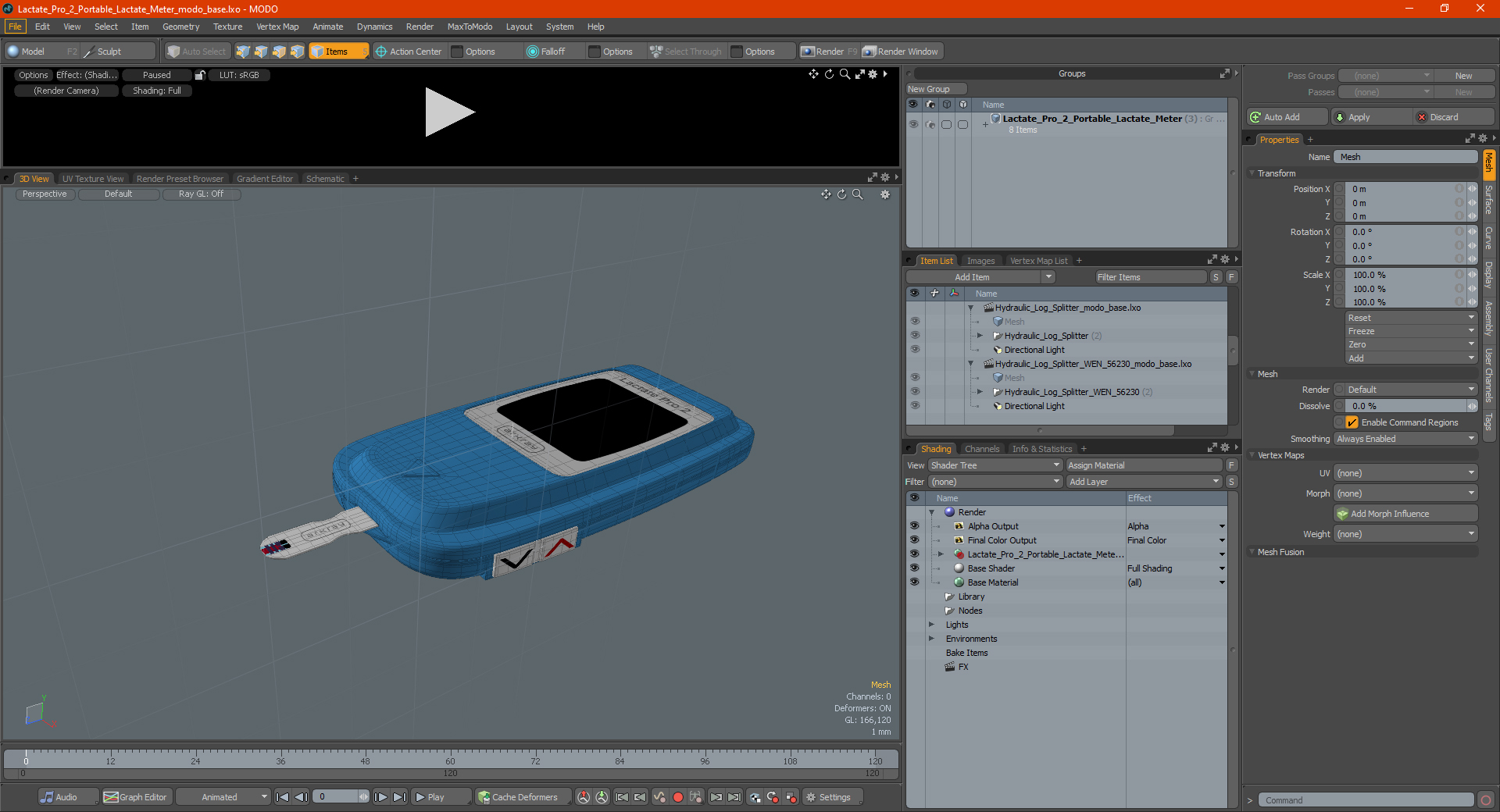The height and width of the screenshot is (812, 1500).
Task: Click the Mesh Name input field
Action: tap(1405, 157)
